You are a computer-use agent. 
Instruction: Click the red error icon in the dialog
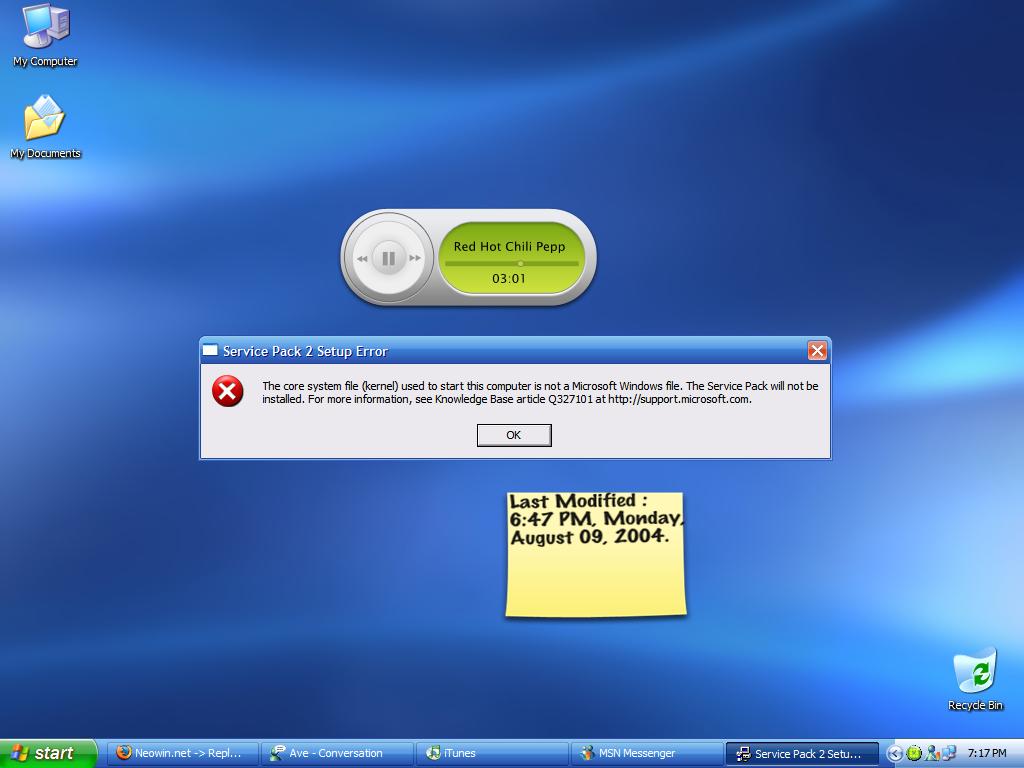pos(229,392)
